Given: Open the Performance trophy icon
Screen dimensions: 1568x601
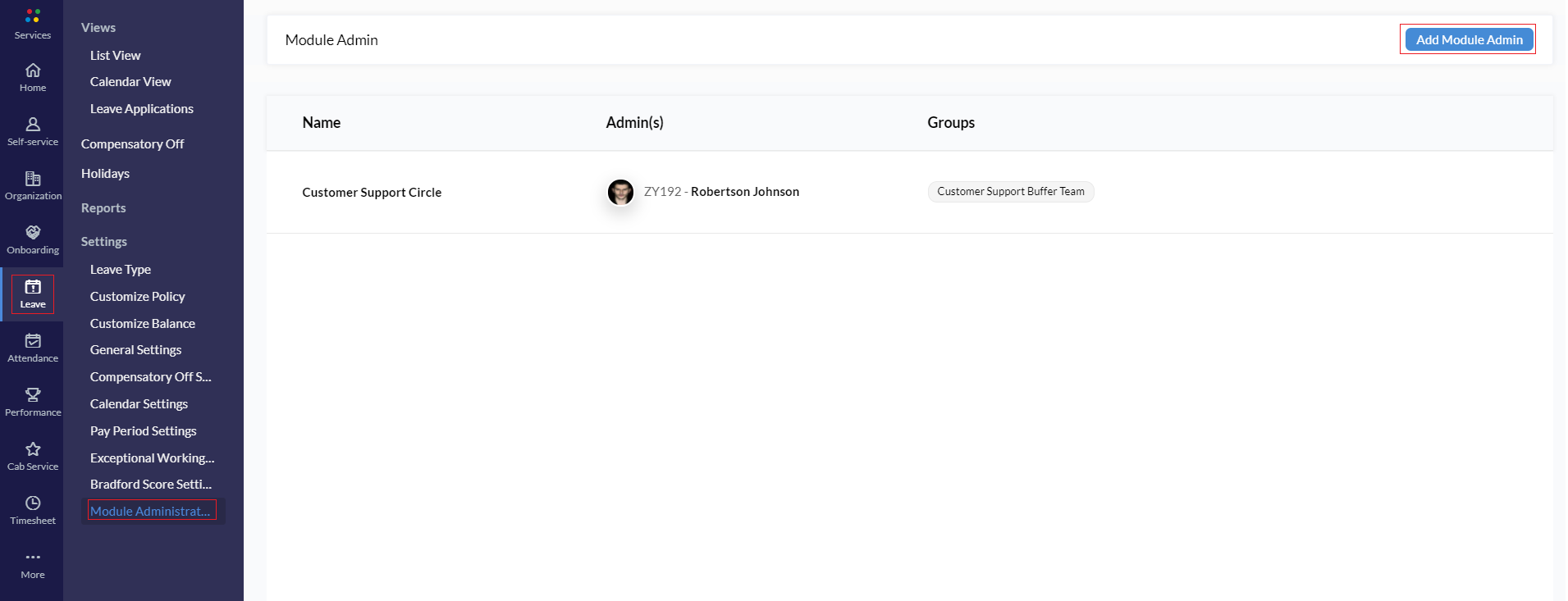Looking at the screenshot, I should point(33,394).
